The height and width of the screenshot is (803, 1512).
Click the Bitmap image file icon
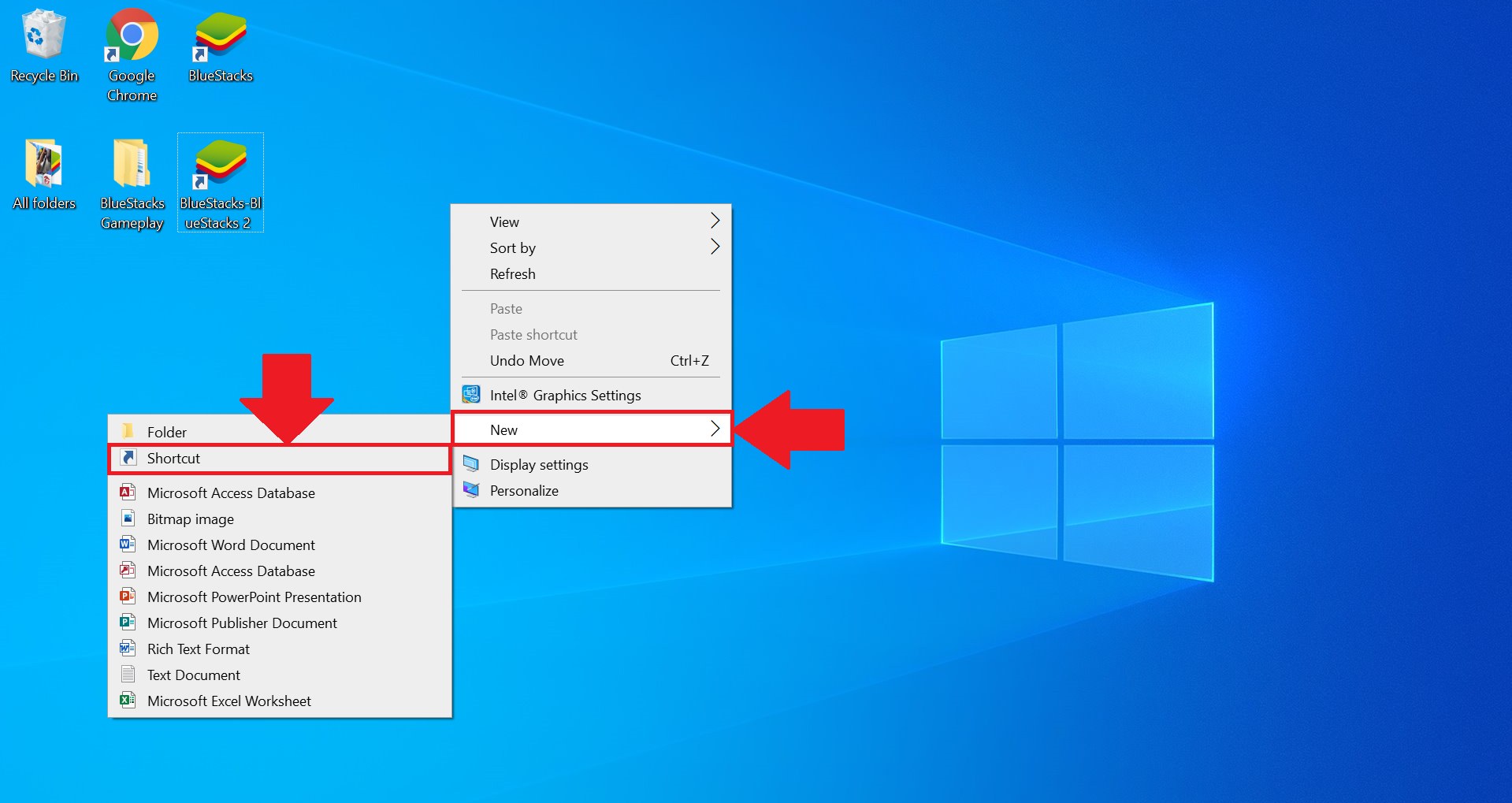(x=128, y=519)
